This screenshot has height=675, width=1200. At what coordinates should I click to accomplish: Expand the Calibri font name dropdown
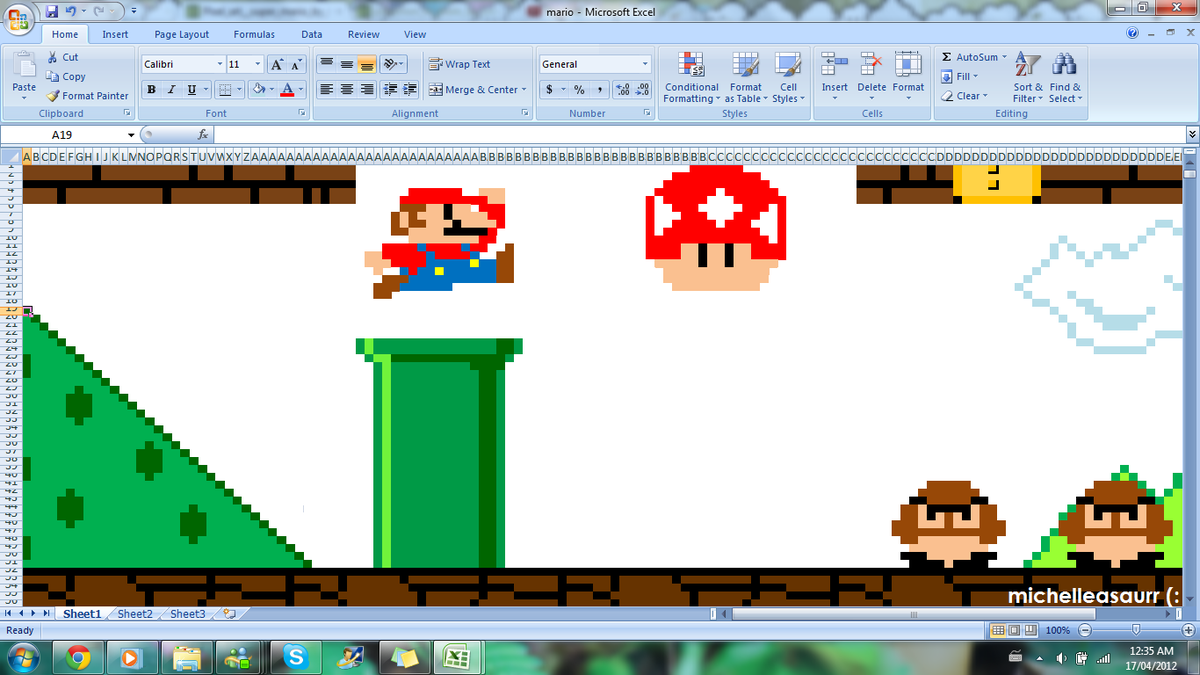219,64
